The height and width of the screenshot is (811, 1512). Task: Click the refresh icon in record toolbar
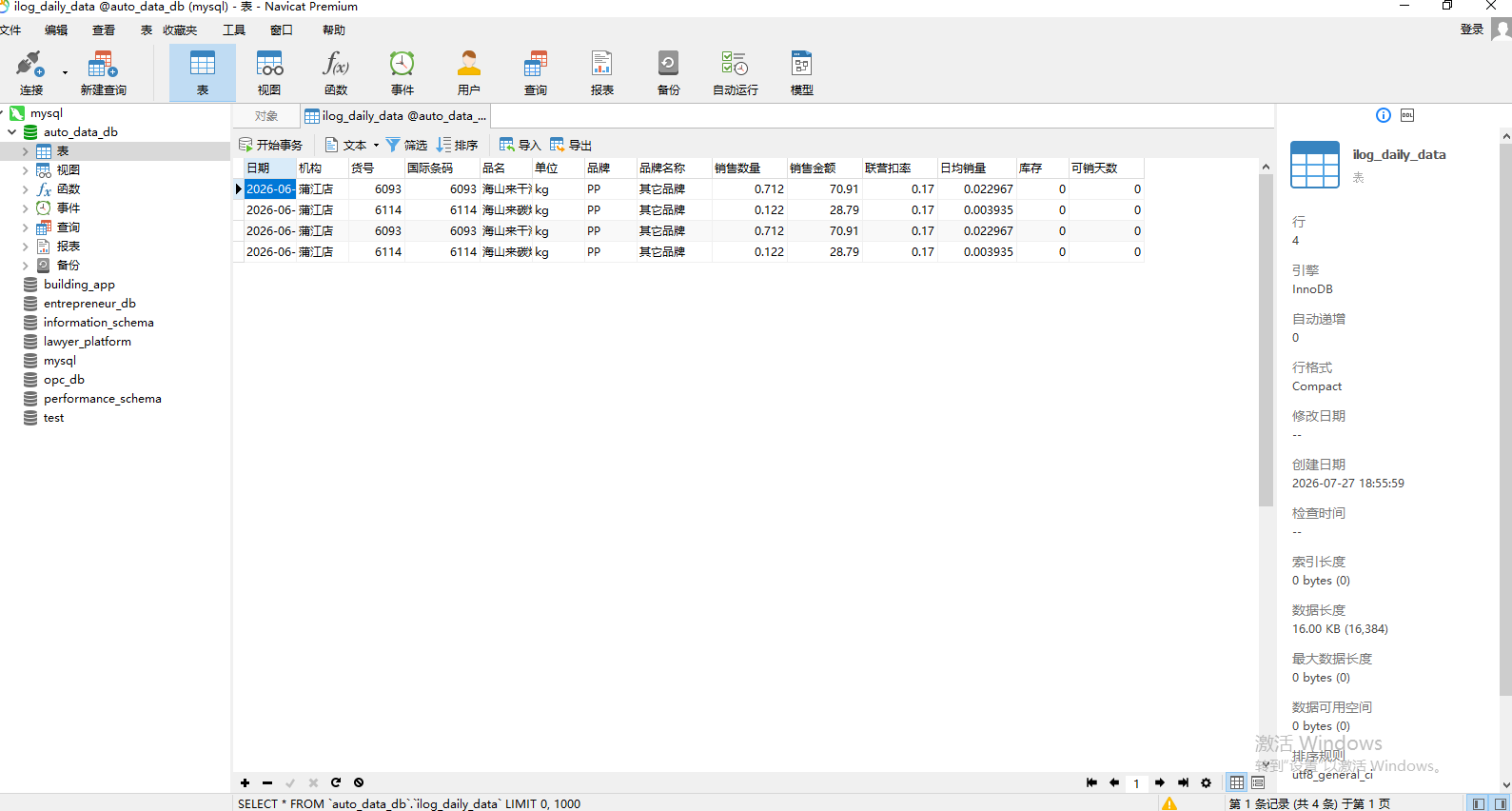tap(336, 782)
